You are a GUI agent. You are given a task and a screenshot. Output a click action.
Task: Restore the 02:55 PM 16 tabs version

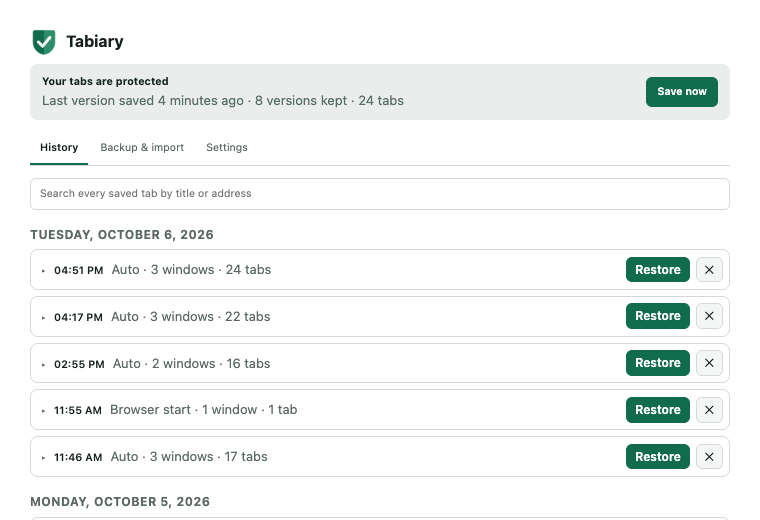click(658, 363)
